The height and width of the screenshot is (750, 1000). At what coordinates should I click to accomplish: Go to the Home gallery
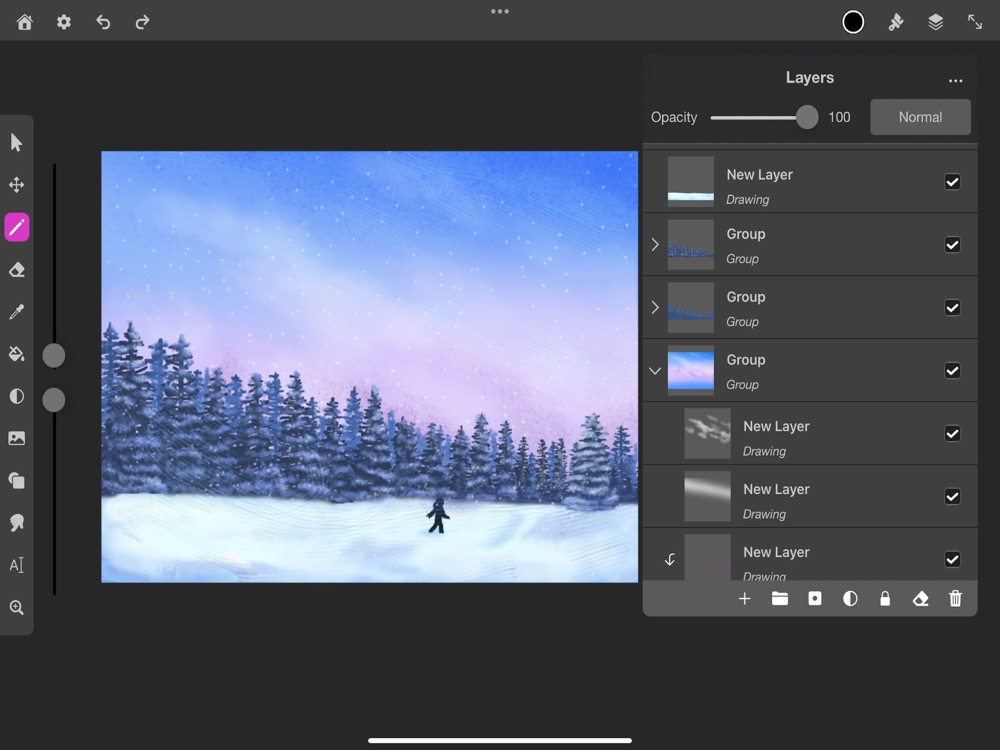coord(25,22)
